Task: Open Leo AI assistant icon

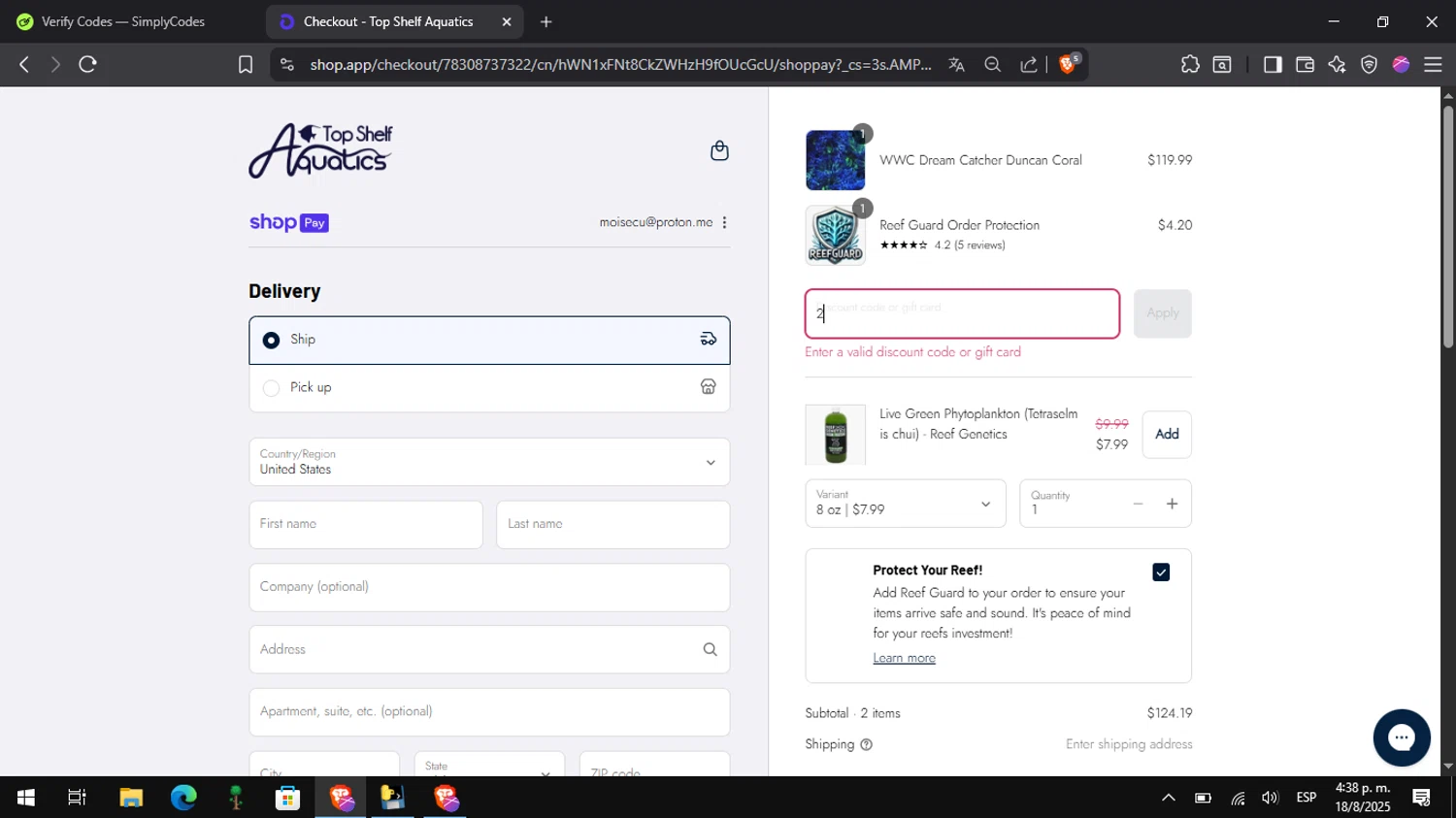Action: click(x=1337, y=64)
